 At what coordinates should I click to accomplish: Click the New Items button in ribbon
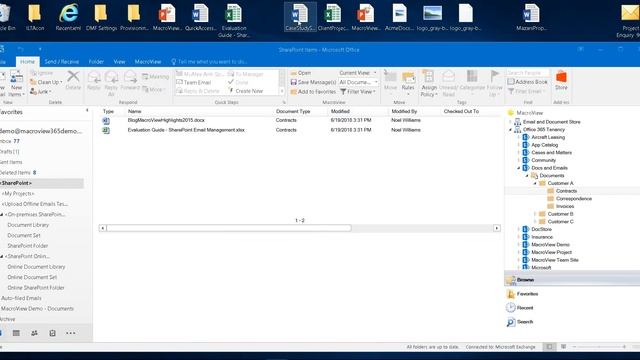coord(16,83)
